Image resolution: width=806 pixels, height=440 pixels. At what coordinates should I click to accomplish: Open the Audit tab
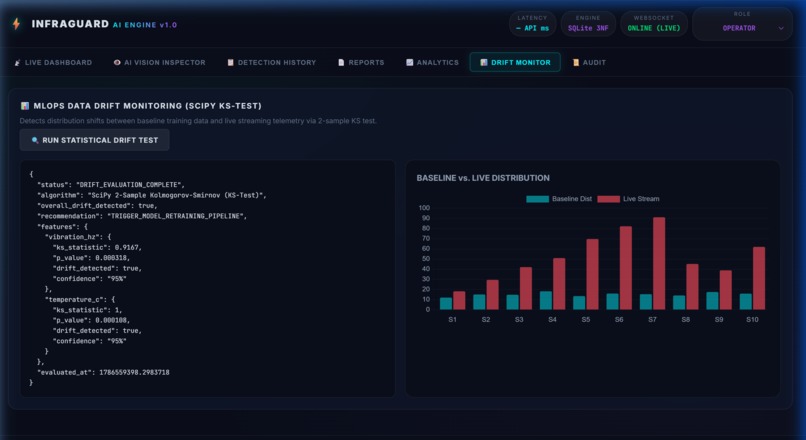coord(589,63)
